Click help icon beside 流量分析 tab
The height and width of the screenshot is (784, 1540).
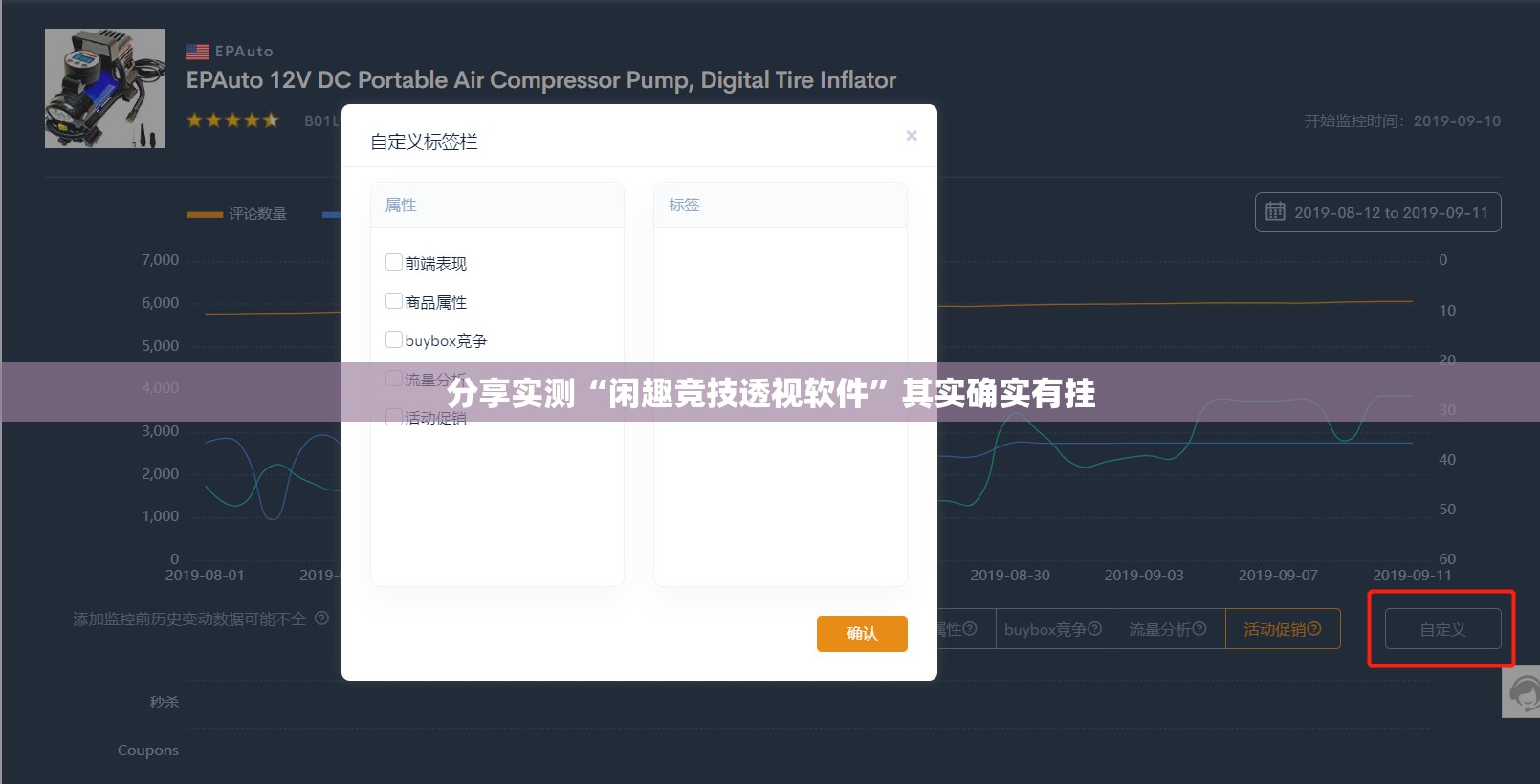click(x=1199, y=628)
